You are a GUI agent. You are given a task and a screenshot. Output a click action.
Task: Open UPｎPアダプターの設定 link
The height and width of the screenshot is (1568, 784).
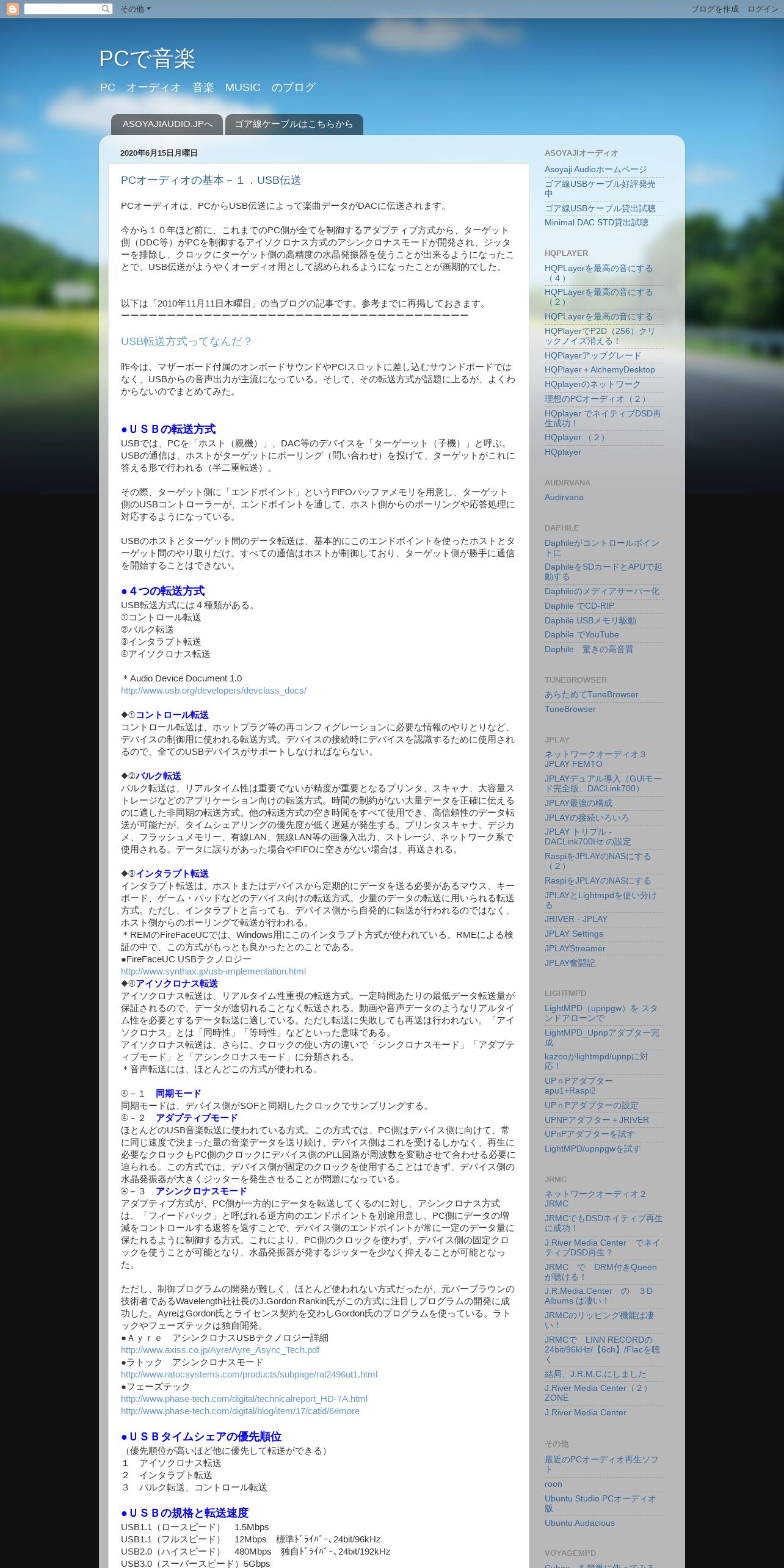[x=592, y=1105]
